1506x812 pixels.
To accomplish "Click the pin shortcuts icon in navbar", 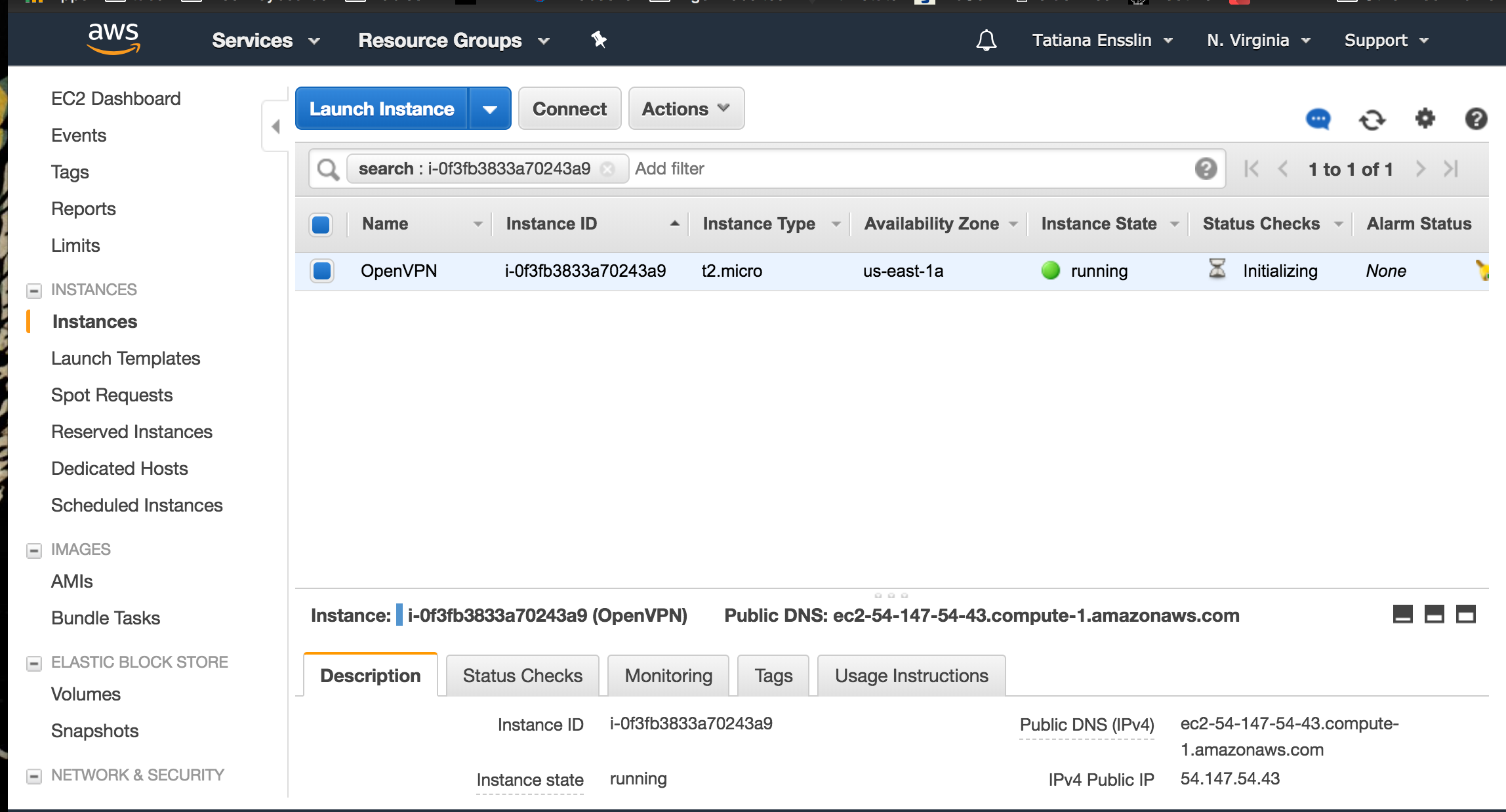I will (599, 39).
